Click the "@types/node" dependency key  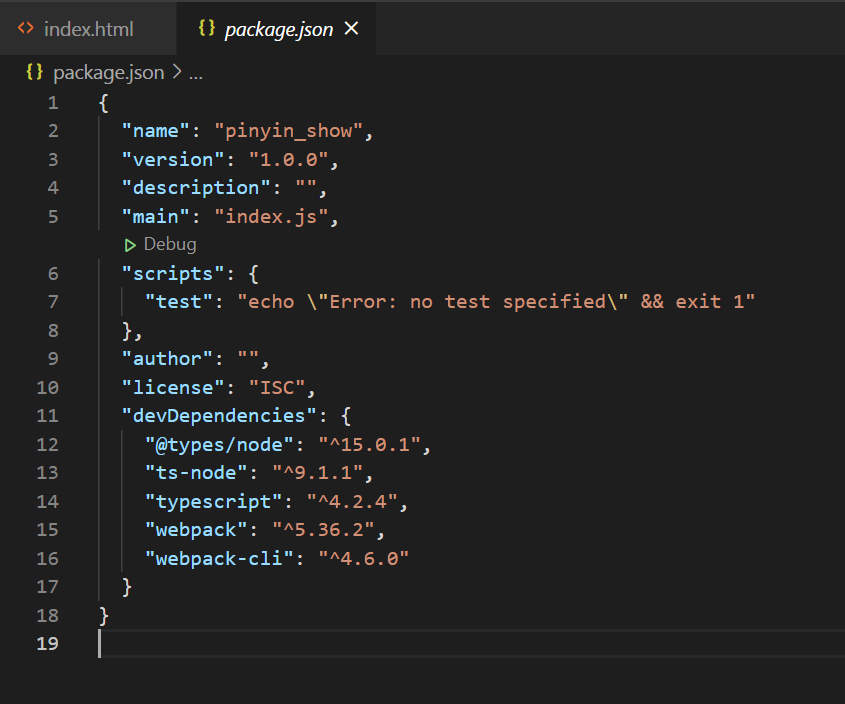click(x=219, y=445)
